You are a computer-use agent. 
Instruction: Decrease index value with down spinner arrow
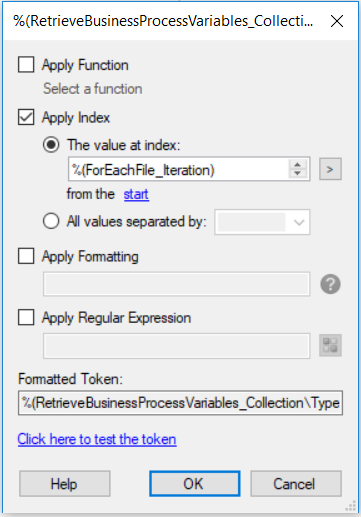click(297, 174)
